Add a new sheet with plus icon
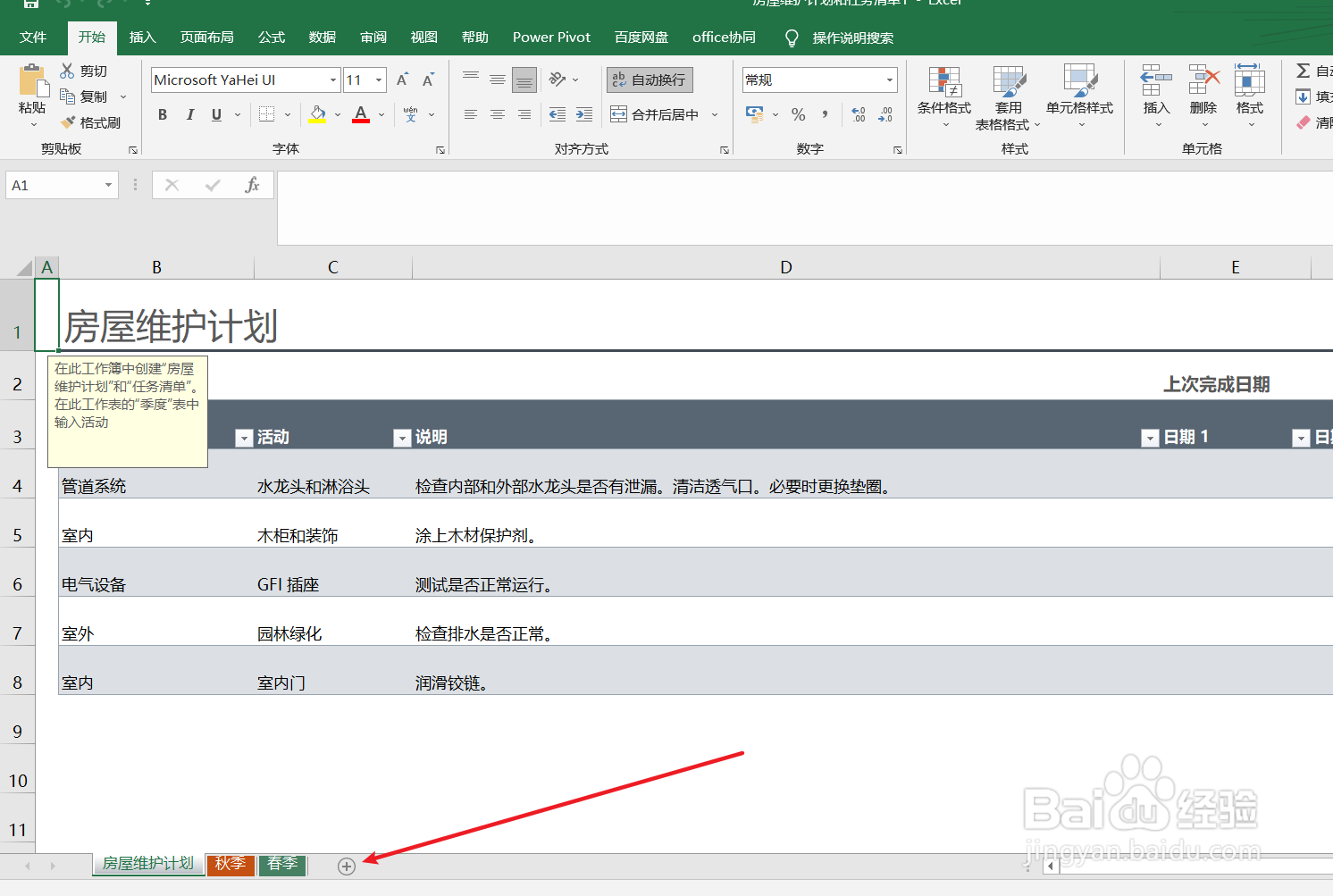This screenshot has height=896, width=1333. pyautogui.click(x=347, y=866)
